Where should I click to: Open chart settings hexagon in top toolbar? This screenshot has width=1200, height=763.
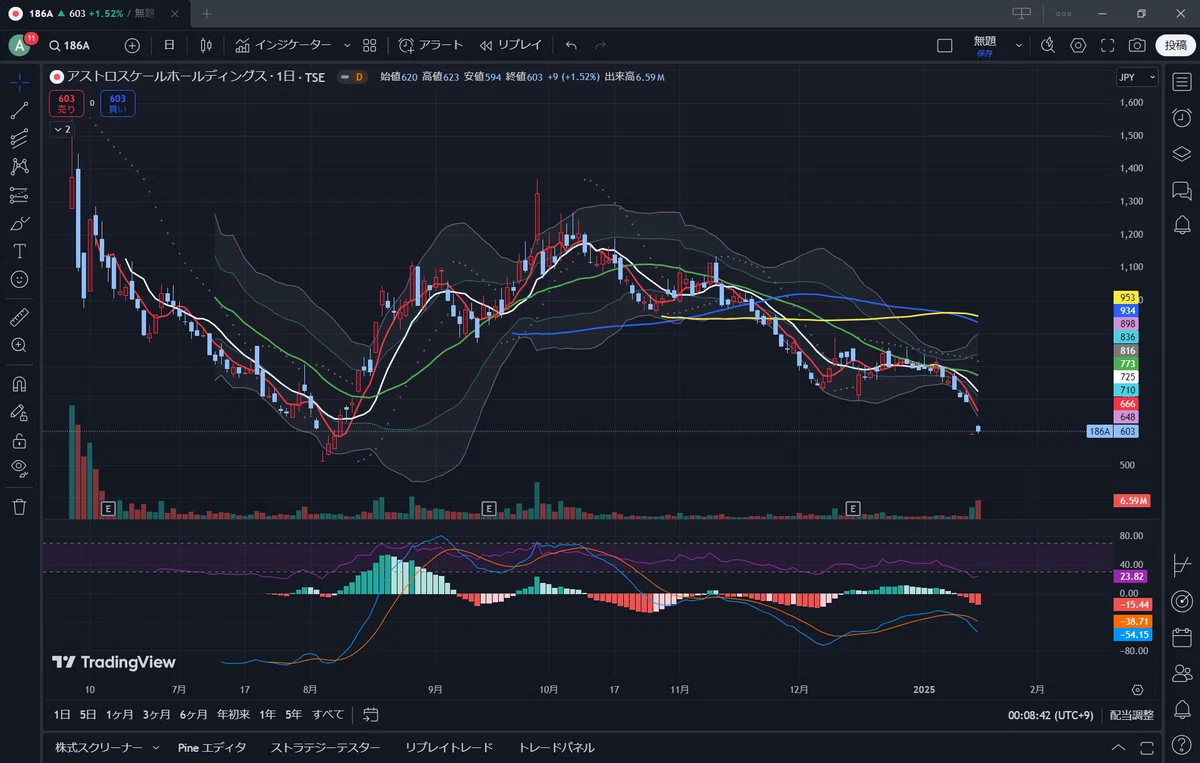[x=1078, y=45]
